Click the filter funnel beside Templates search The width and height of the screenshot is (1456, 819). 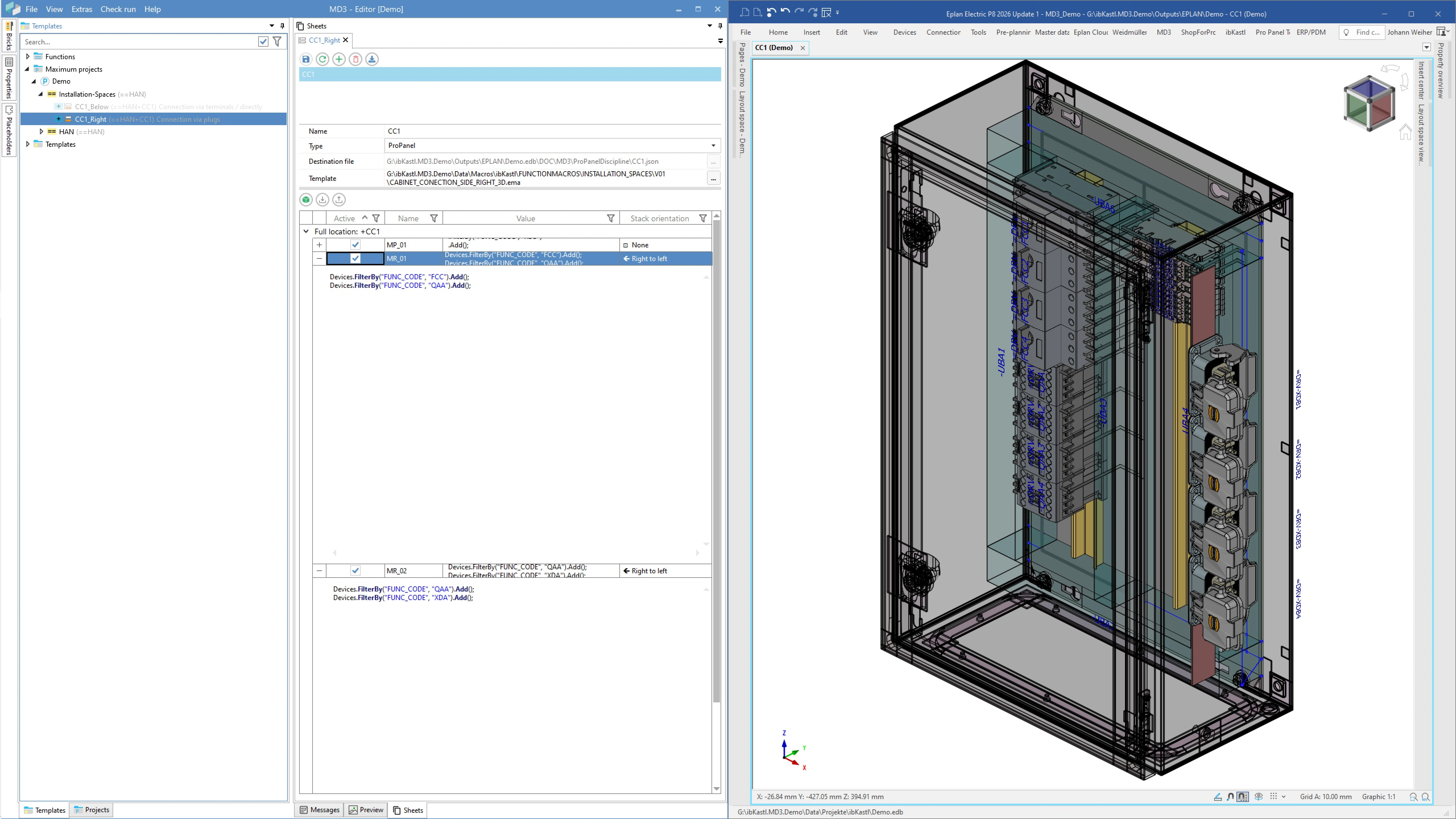[277, 41]
